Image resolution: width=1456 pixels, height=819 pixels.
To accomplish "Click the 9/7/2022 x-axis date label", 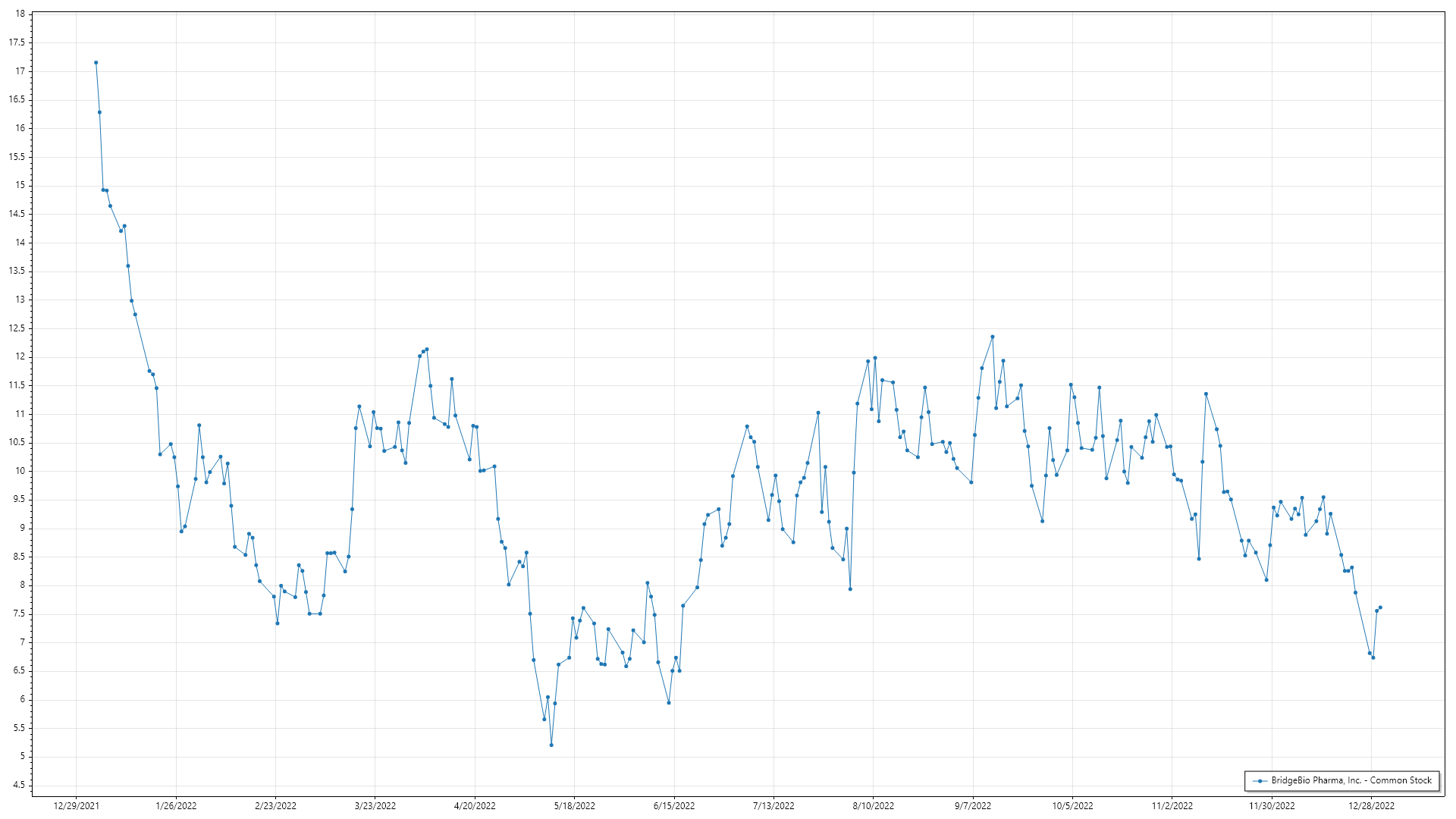I will [972, 806].
